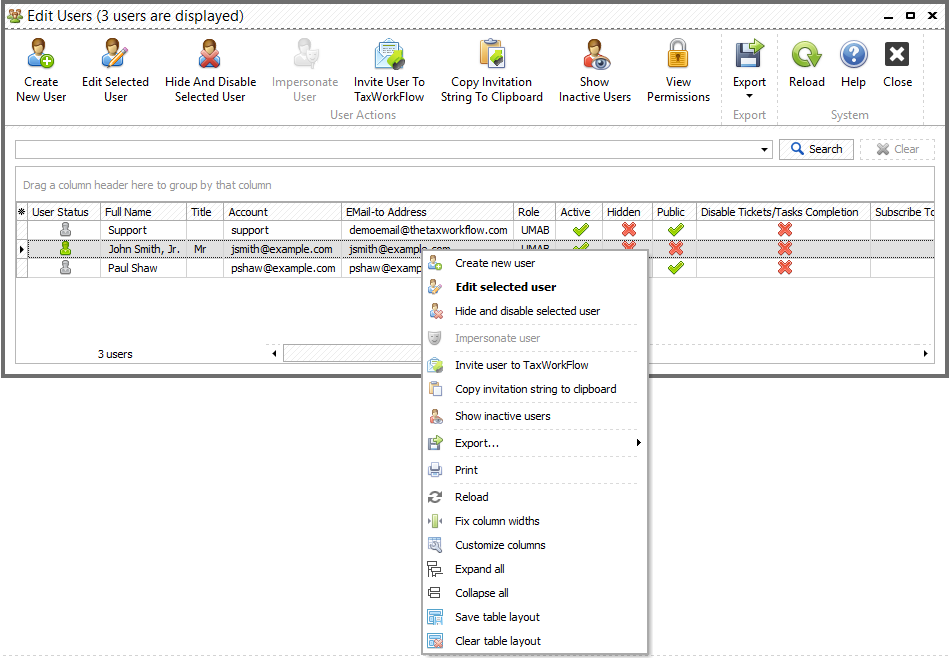Toggle Hidden flag for Support row
950x658 pixels.
pos(628,230)
